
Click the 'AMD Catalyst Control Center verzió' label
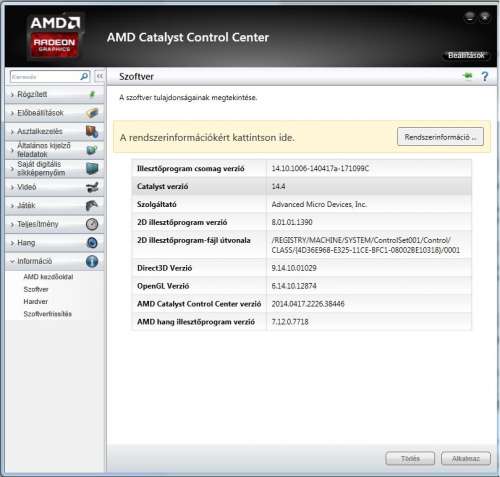(x=199, y=304)
